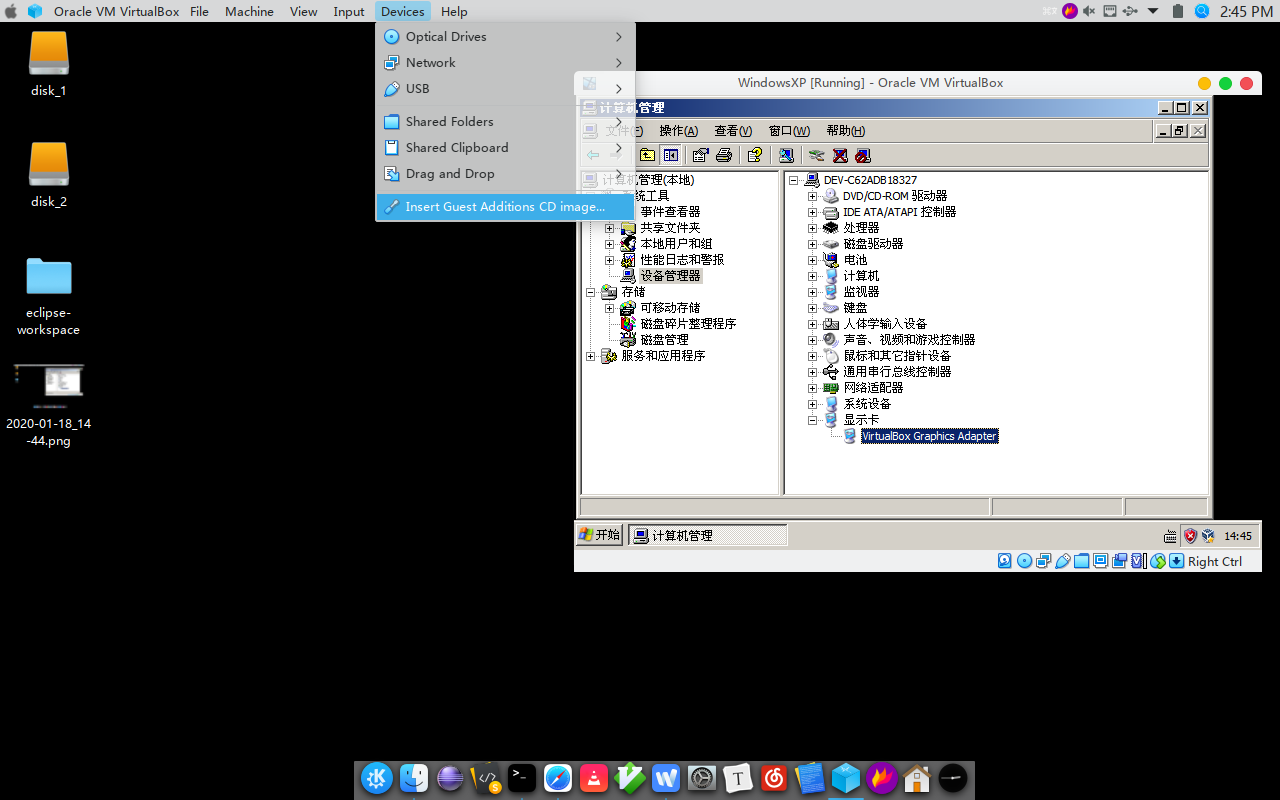Click the hard disk status bar icon
This screenshot has height=800, width=1280.
pos(1005,561)
